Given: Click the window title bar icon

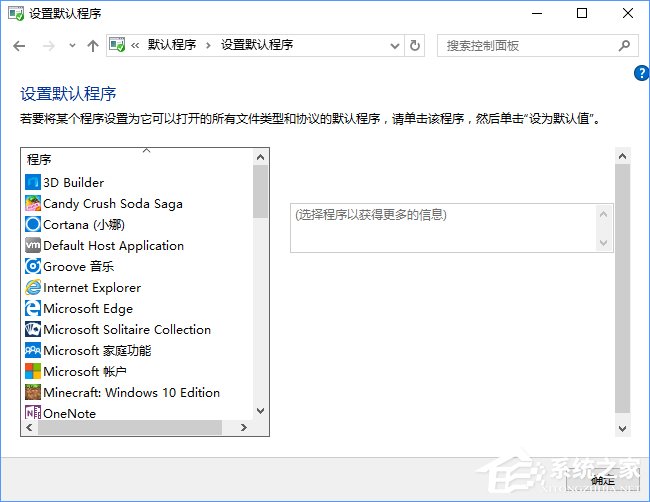Looking at the screenshot, I should [x=16, y=13].
